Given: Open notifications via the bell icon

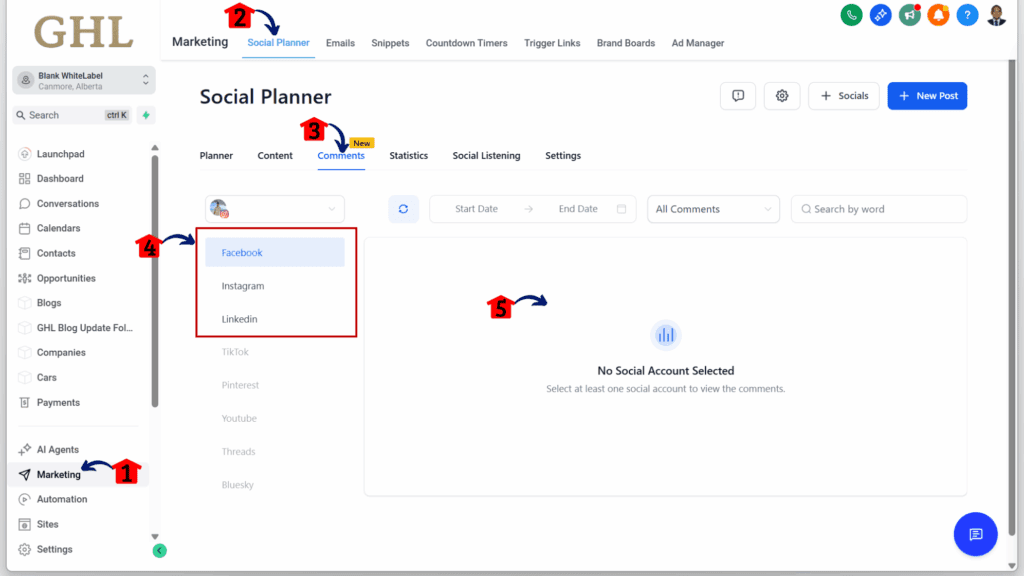Looking at the screenshot, I should tap(938, 15).
